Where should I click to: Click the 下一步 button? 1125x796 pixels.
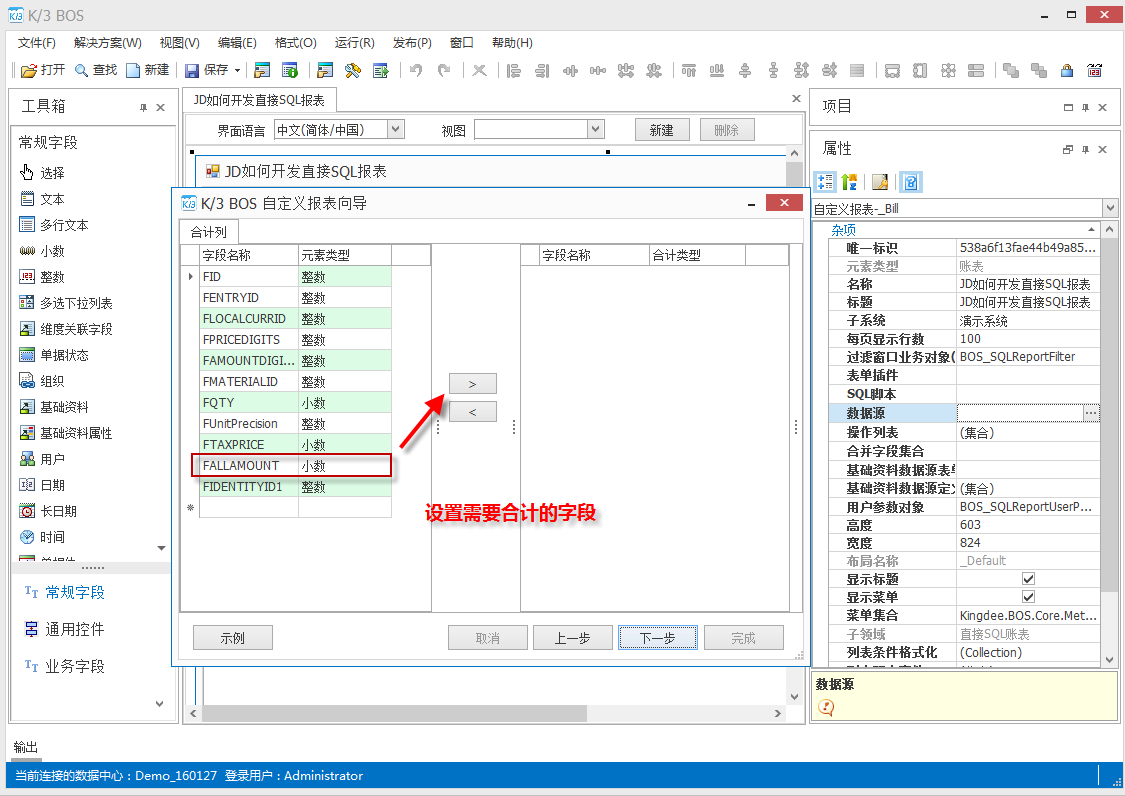657,637
